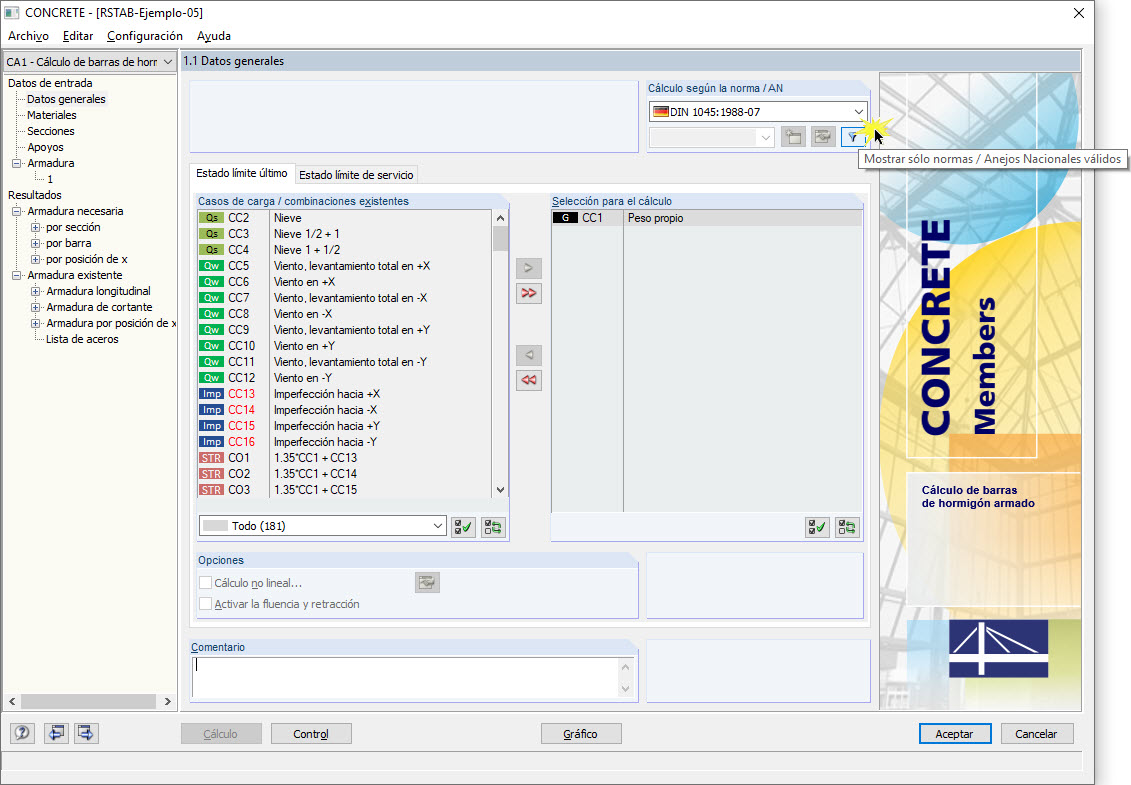Click the Gráfico button

(x=581, y=734)
